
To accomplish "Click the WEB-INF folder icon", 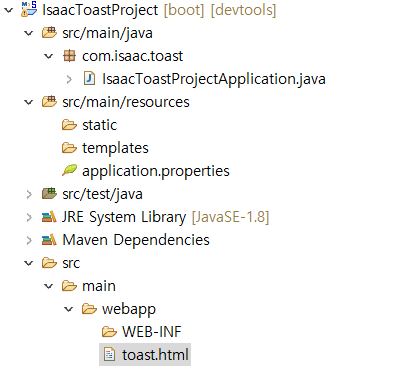I will [x=109, y=332].
